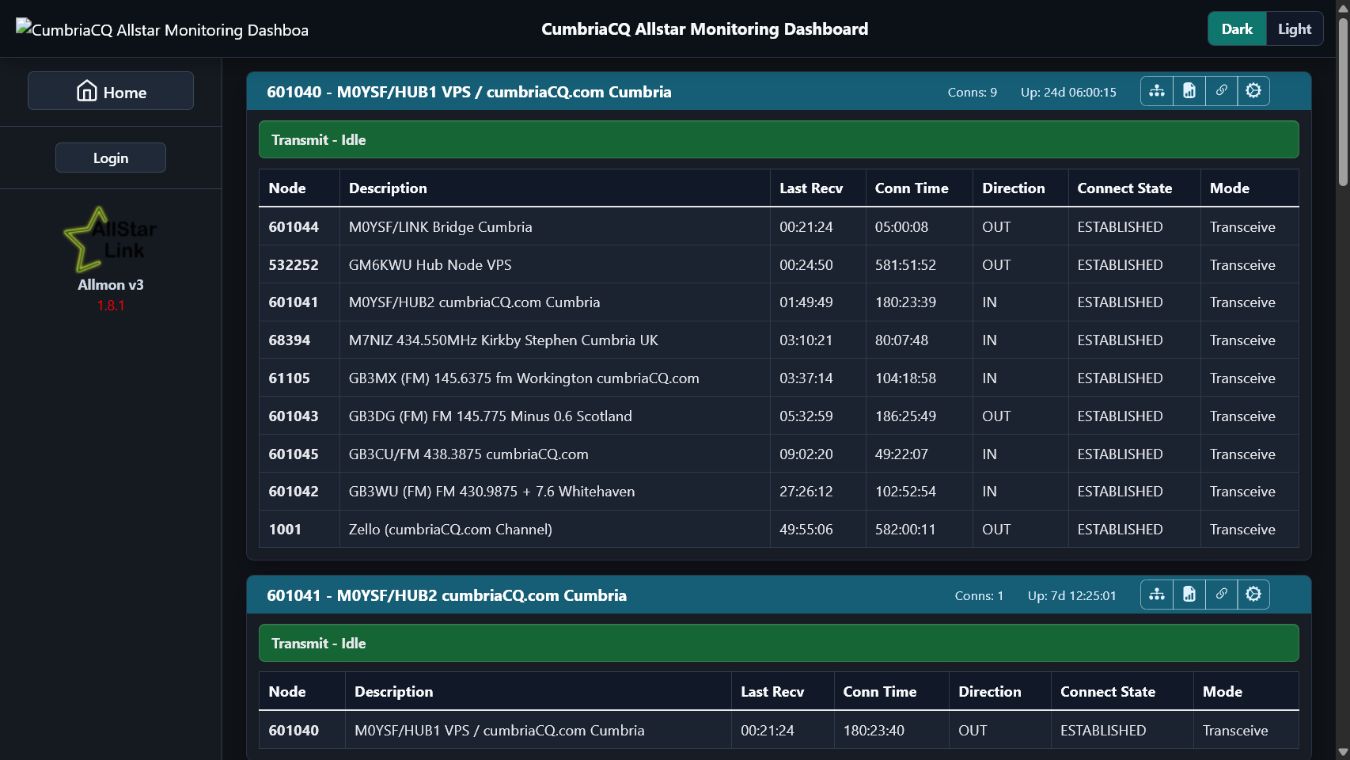1350x760 pixels.
Task: Click Last Recv value 00:24:50
Action: coord(806,265)
